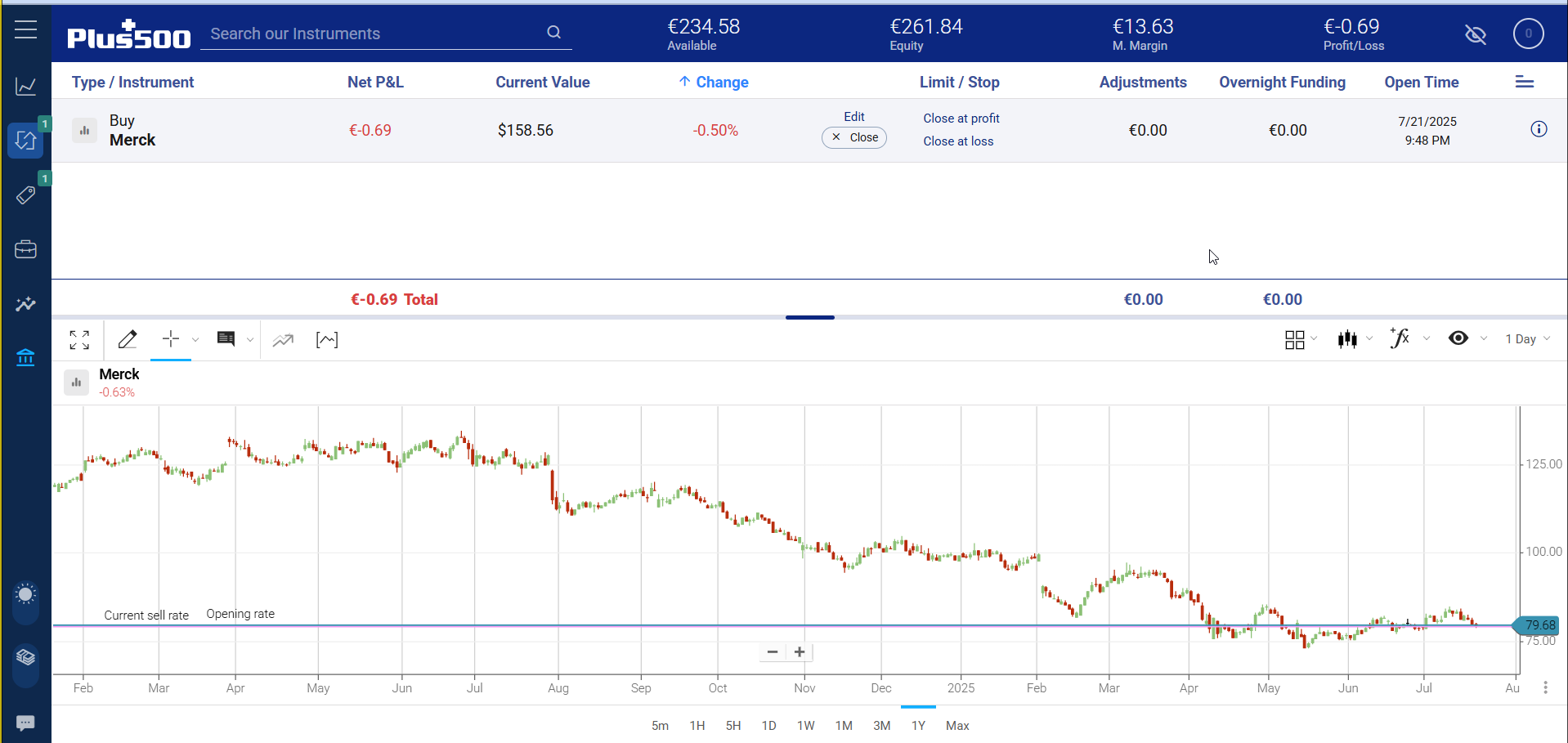Toggle chart visibility eye icon

click(x=1458, y=338)
